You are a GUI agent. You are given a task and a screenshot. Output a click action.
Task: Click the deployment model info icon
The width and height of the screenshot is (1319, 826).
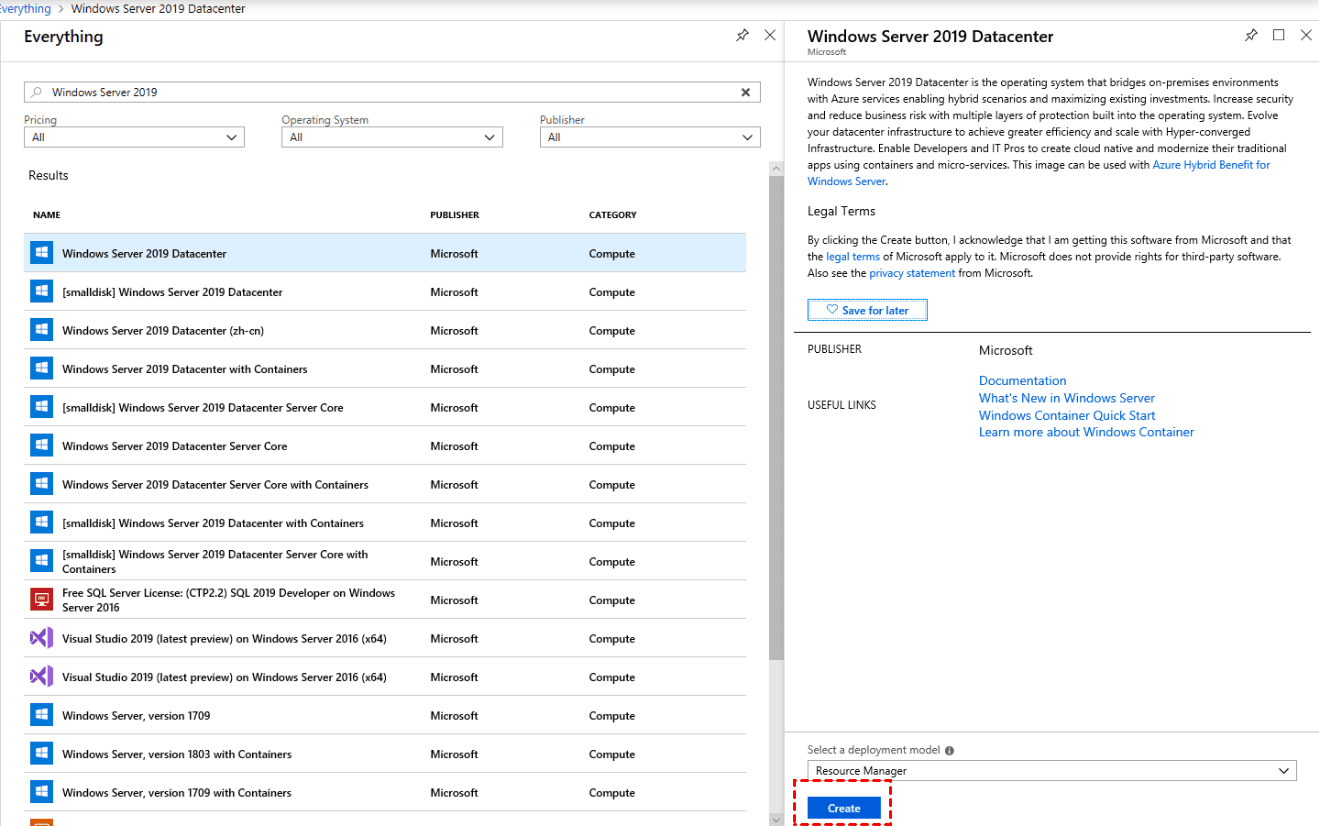(949, 750)
